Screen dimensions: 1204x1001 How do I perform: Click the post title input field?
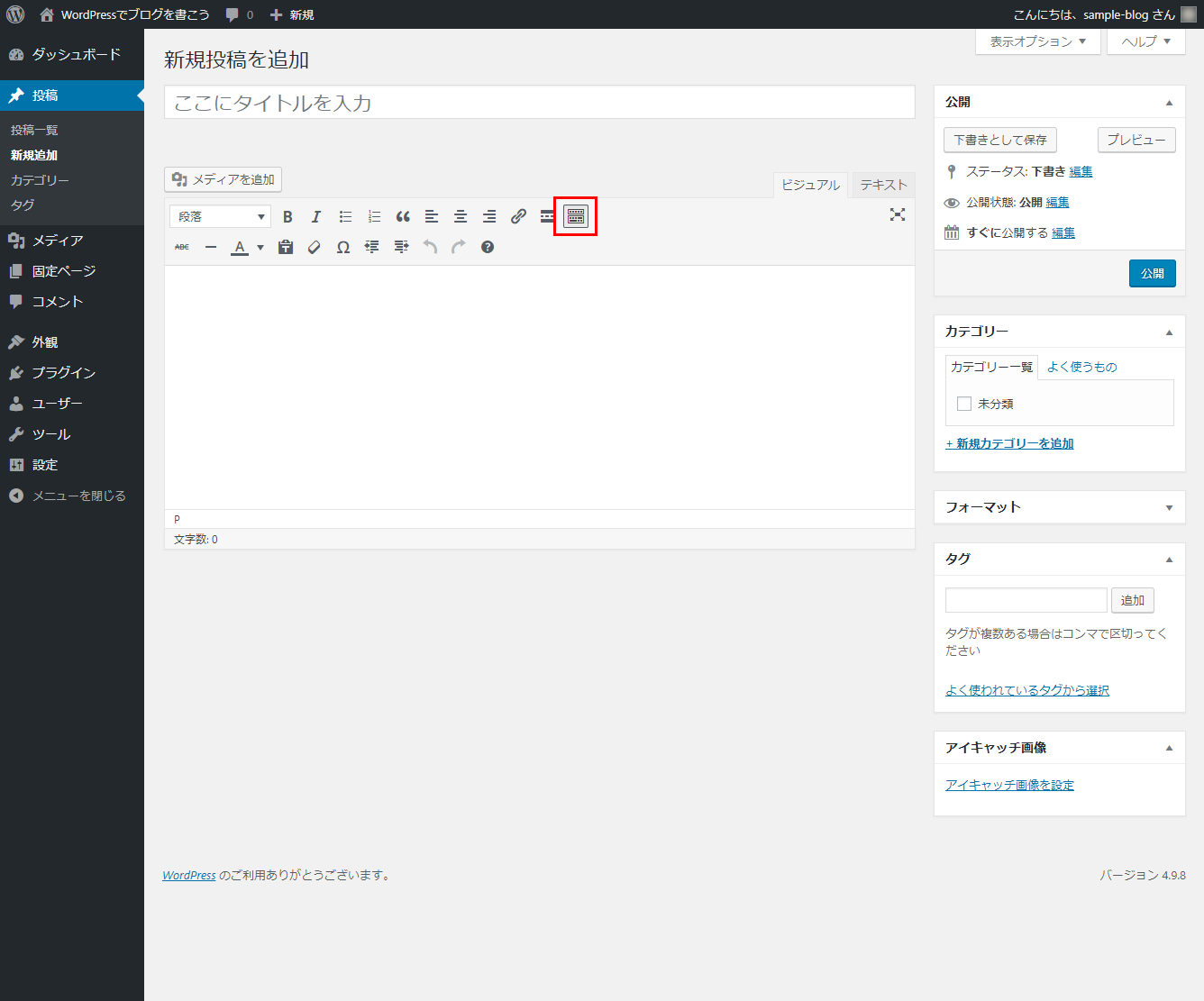coord(539,103)
